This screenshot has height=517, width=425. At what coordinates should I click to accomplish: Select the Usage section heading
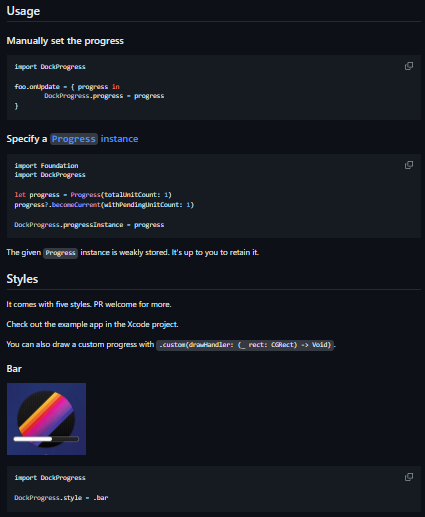pyautogui.click(x=23, y=11)
